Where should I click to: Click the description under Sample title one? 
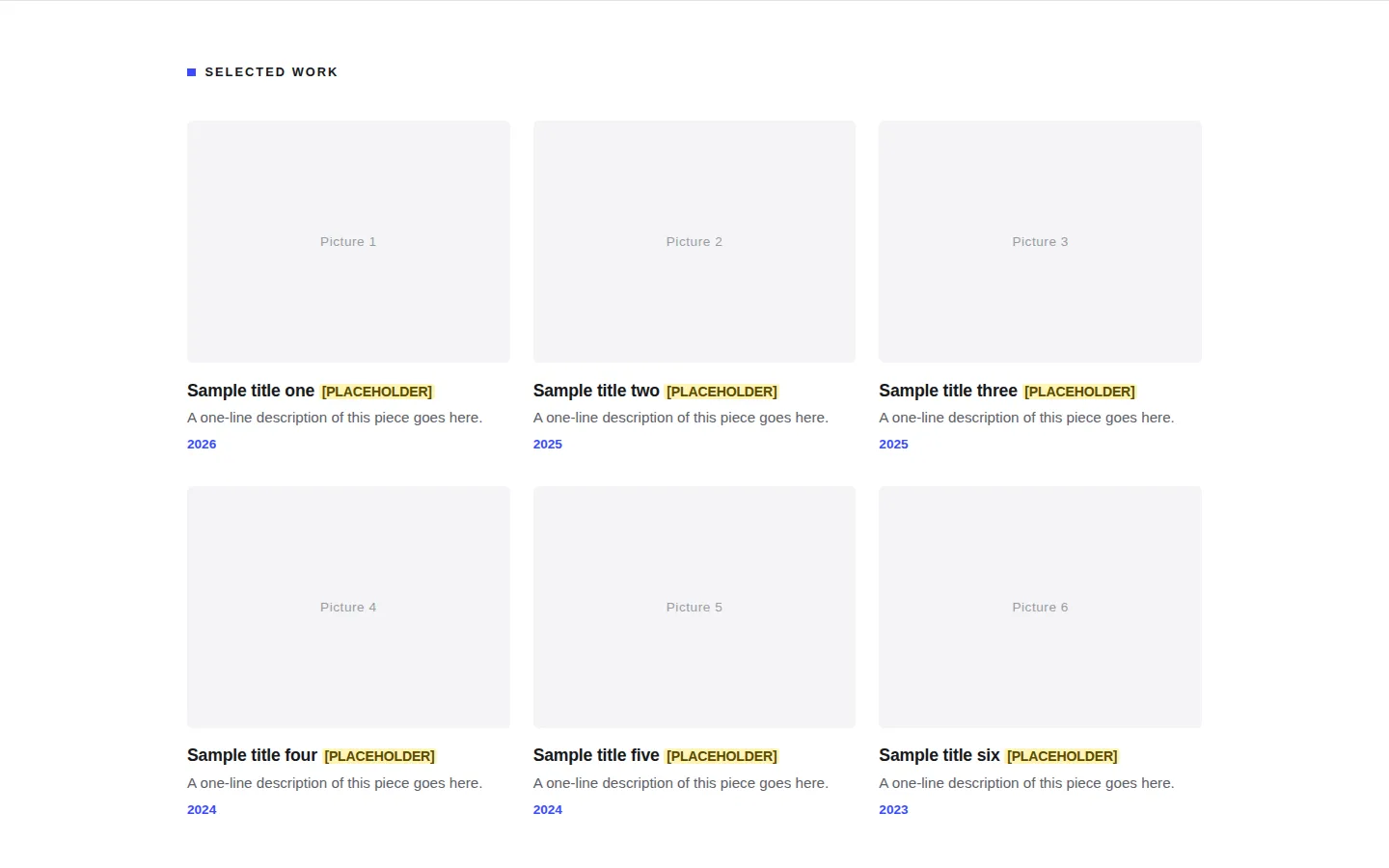point(335,418)
